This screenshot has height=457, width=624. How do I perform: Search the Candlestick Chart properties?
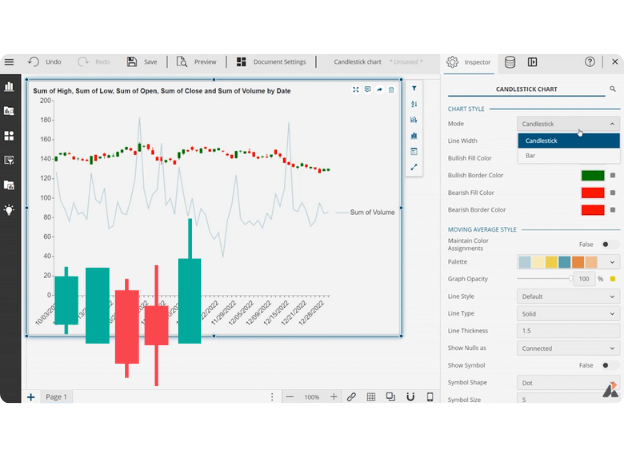tap(612, 89)
